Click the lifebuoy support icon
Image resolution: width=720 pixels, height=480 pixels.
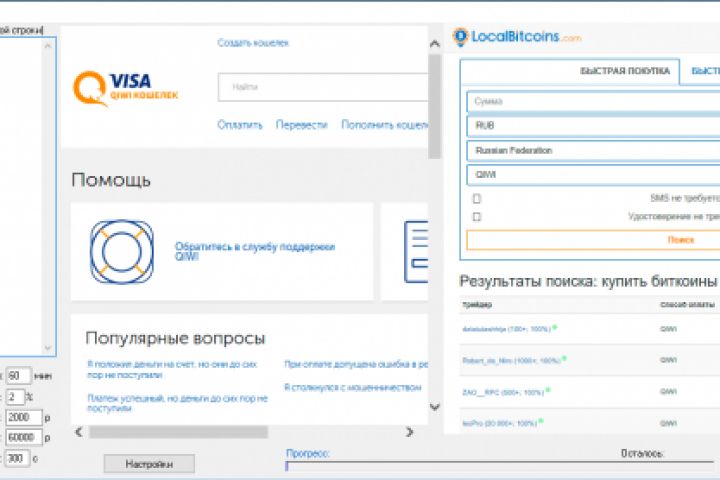click(x=122, y=252)
